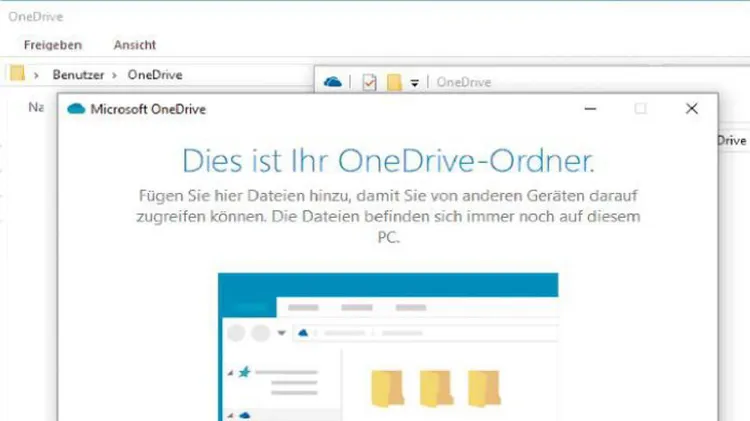Click the folder icon in the address bar
Screen dimensions: 750x421
(x=17, y=73)
